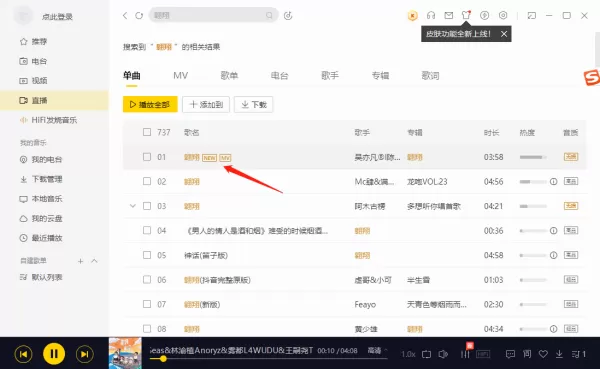The width and height of the screenshot is (600, 369).
Task: Open the shirt-shaped skin icon
Action: [x=466, y=15]
